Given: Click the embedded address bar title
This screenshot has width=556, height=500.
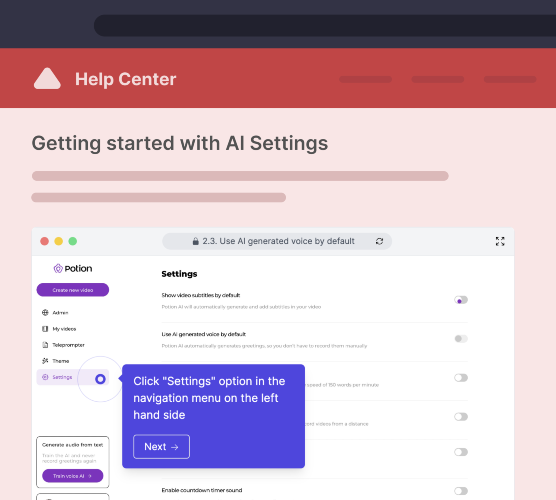Looking at the screenshot, I should 278,241.
